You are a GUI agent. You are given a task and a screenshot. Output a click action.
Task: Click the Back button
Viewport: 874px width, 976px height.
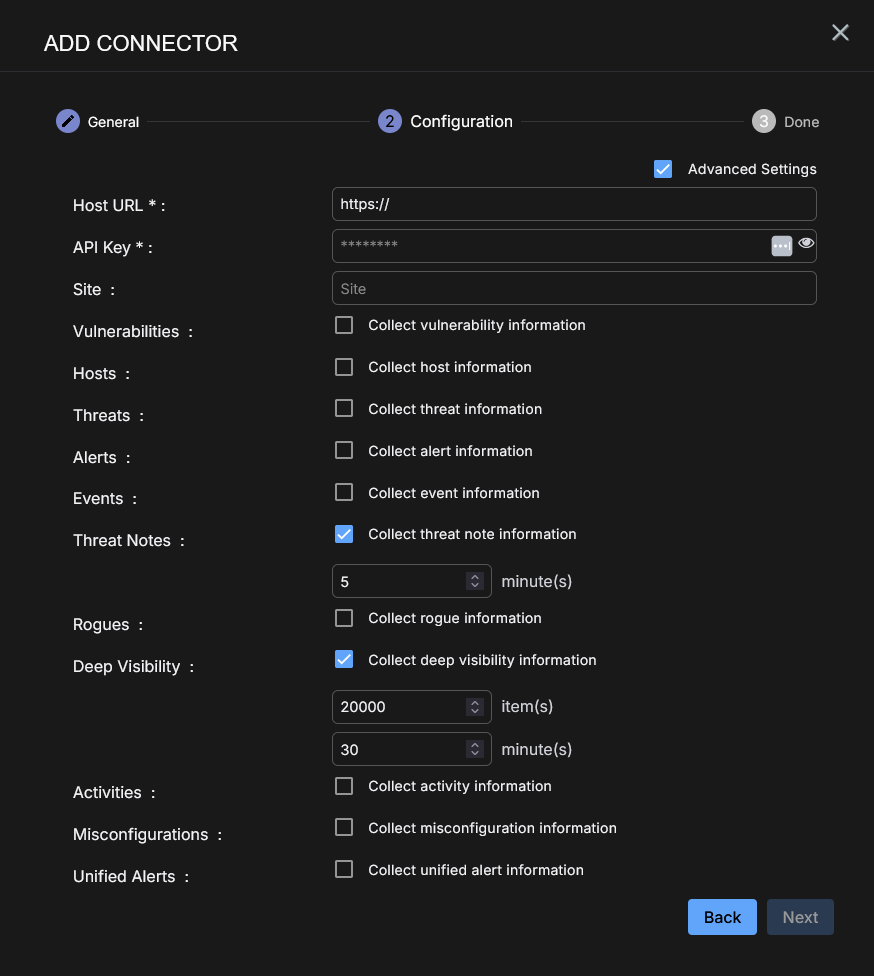click(722, 917)
